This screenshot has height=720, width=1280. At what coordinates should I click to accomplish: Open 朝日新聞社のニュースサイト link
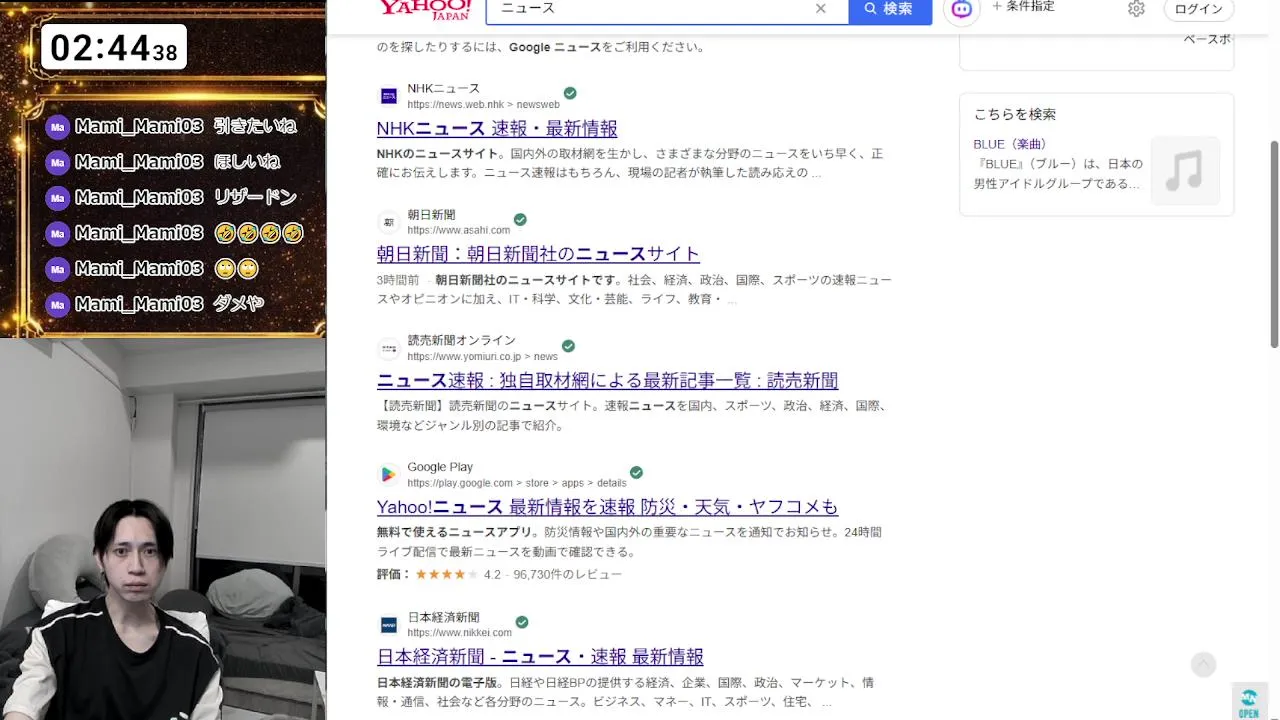coord(538,254)
